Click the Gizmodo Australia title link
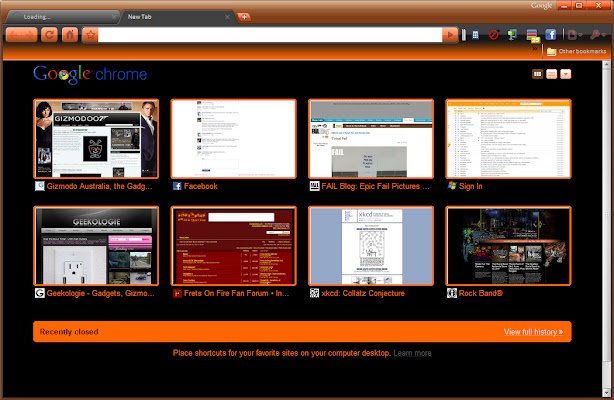The width and height of the screenshot is (614, 400). coord(99,186)
